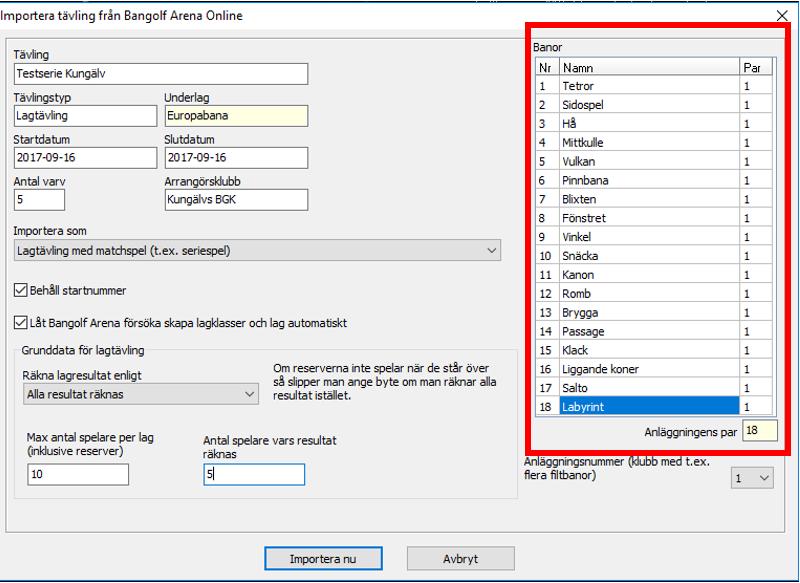This screenshot has width=800, height=583.
Task: Open the Importera som dropdown
Action: pyautogui.click(x=257, y=250)
